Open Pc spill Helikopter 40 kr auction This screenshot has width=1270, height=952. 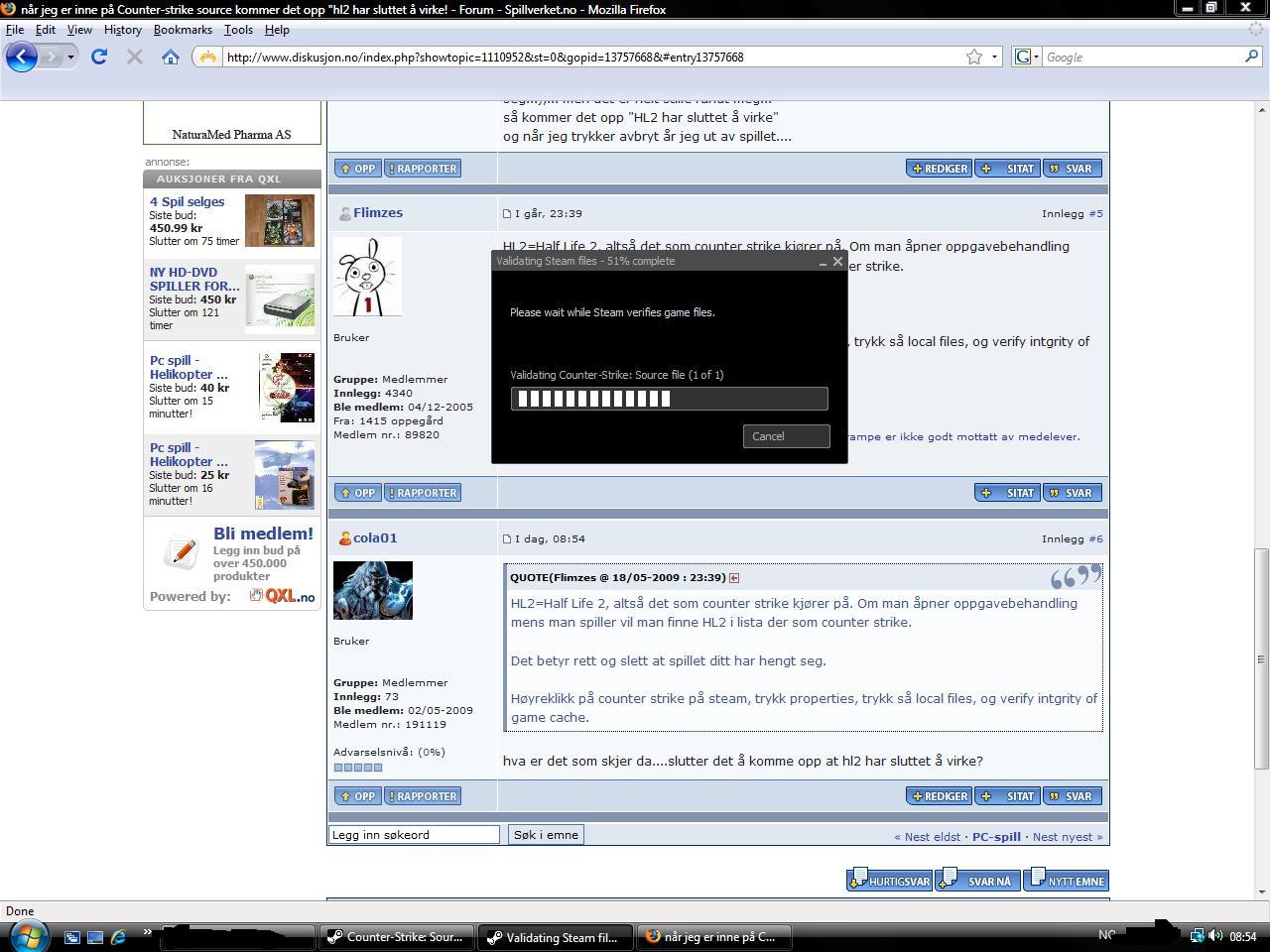pyautogui.click(x=189, y=367)
